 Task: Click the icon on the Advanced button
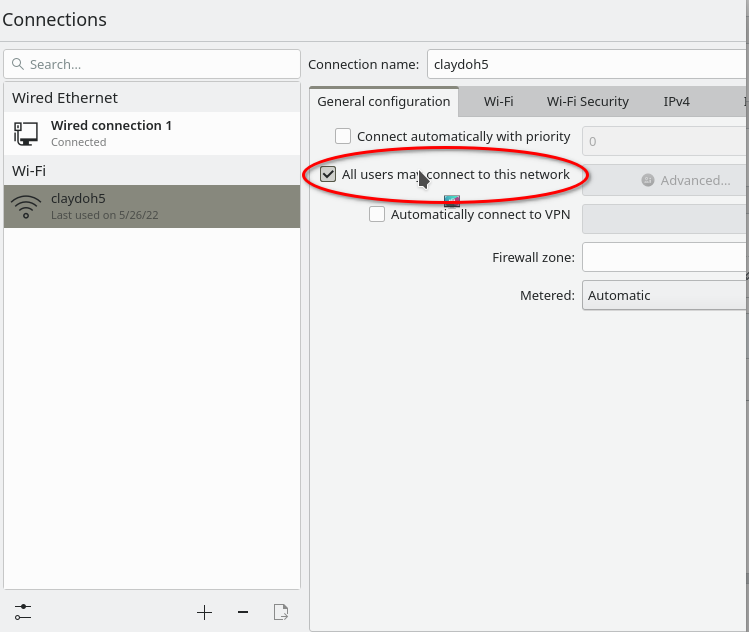647,180
